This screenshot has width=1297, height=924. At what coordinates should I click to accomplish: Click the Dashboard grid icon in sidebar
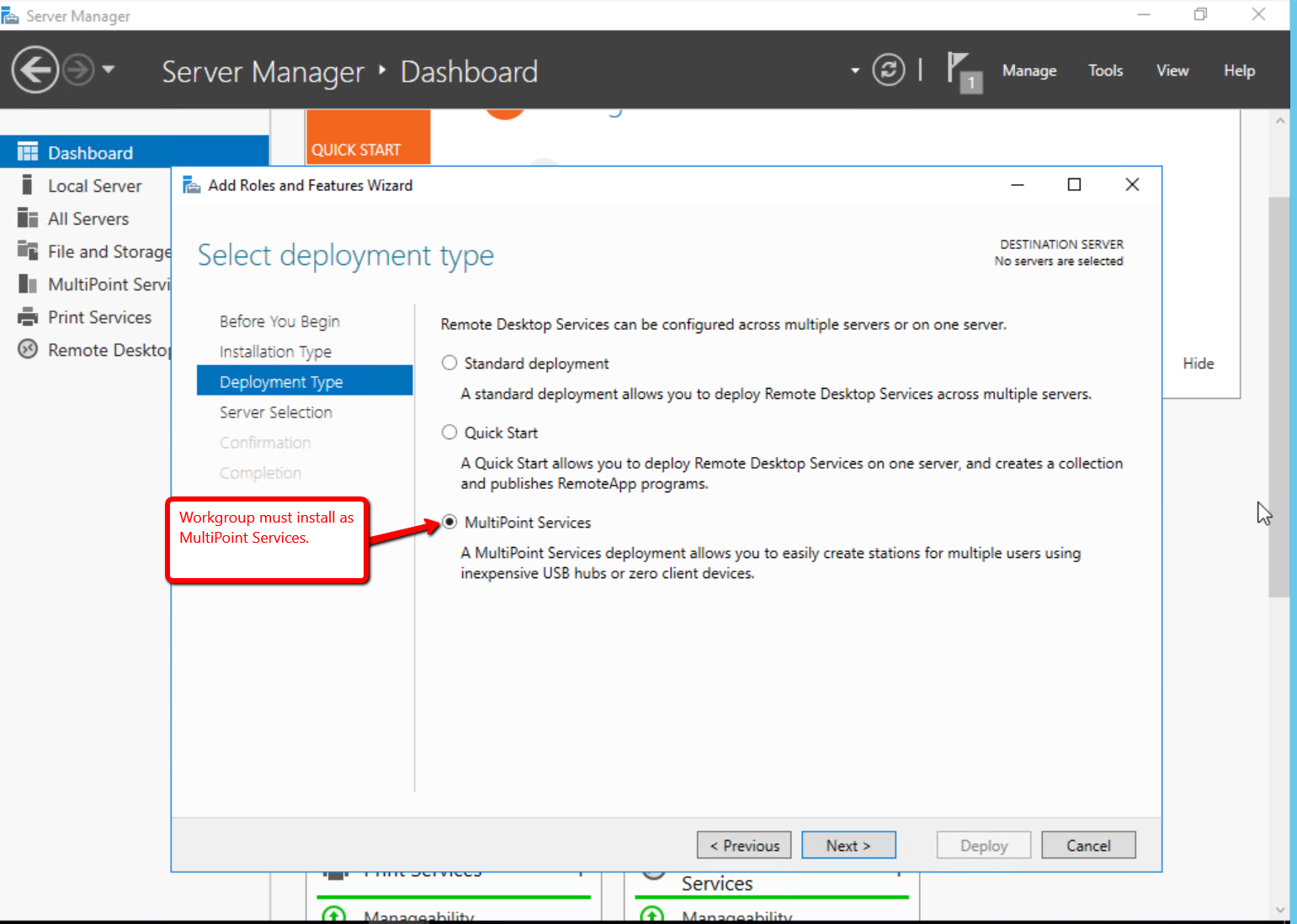coord(28,151)
